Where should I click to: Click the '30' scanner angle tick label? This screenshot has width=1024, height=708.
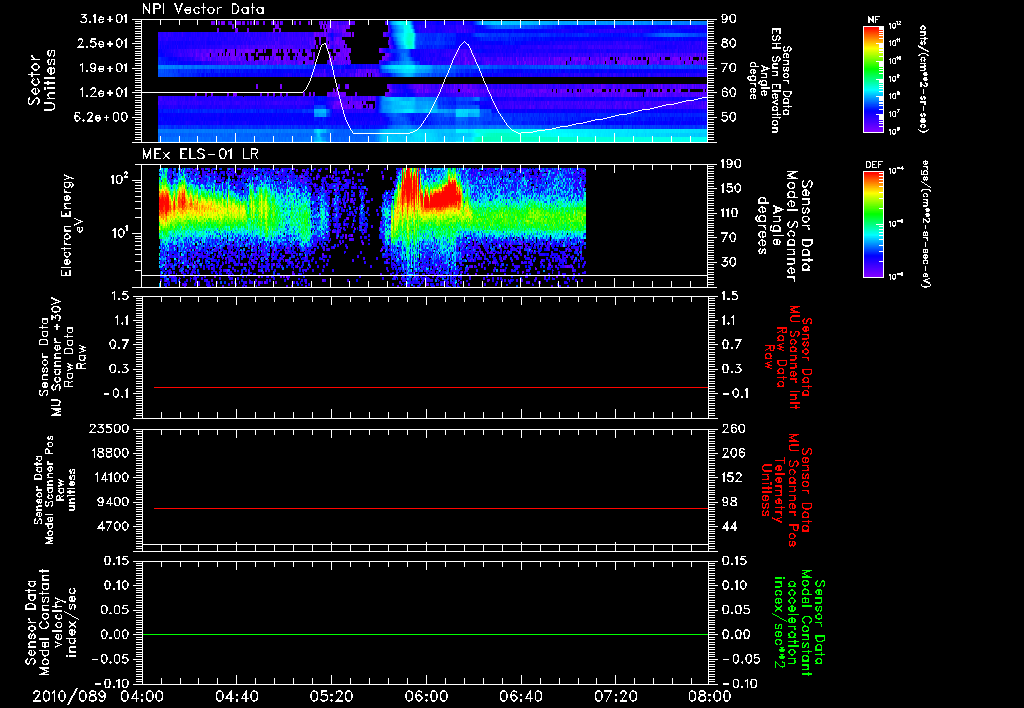(728, 262)
